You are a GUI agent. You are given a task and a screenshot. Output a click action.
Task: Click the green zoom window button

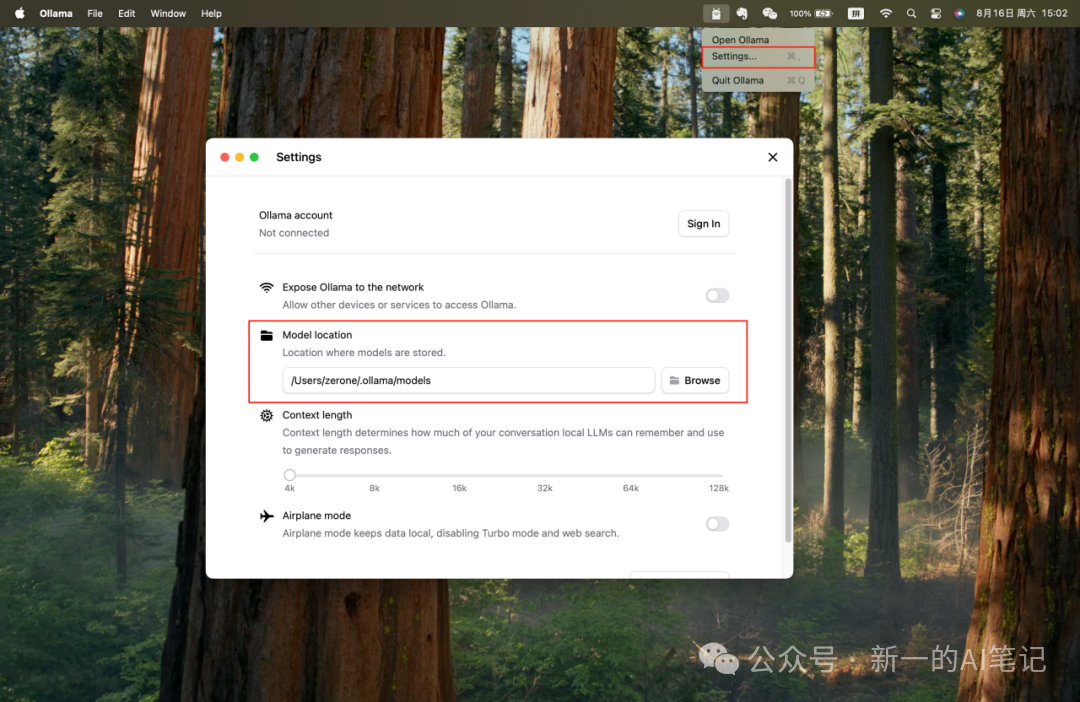point(254,157)
